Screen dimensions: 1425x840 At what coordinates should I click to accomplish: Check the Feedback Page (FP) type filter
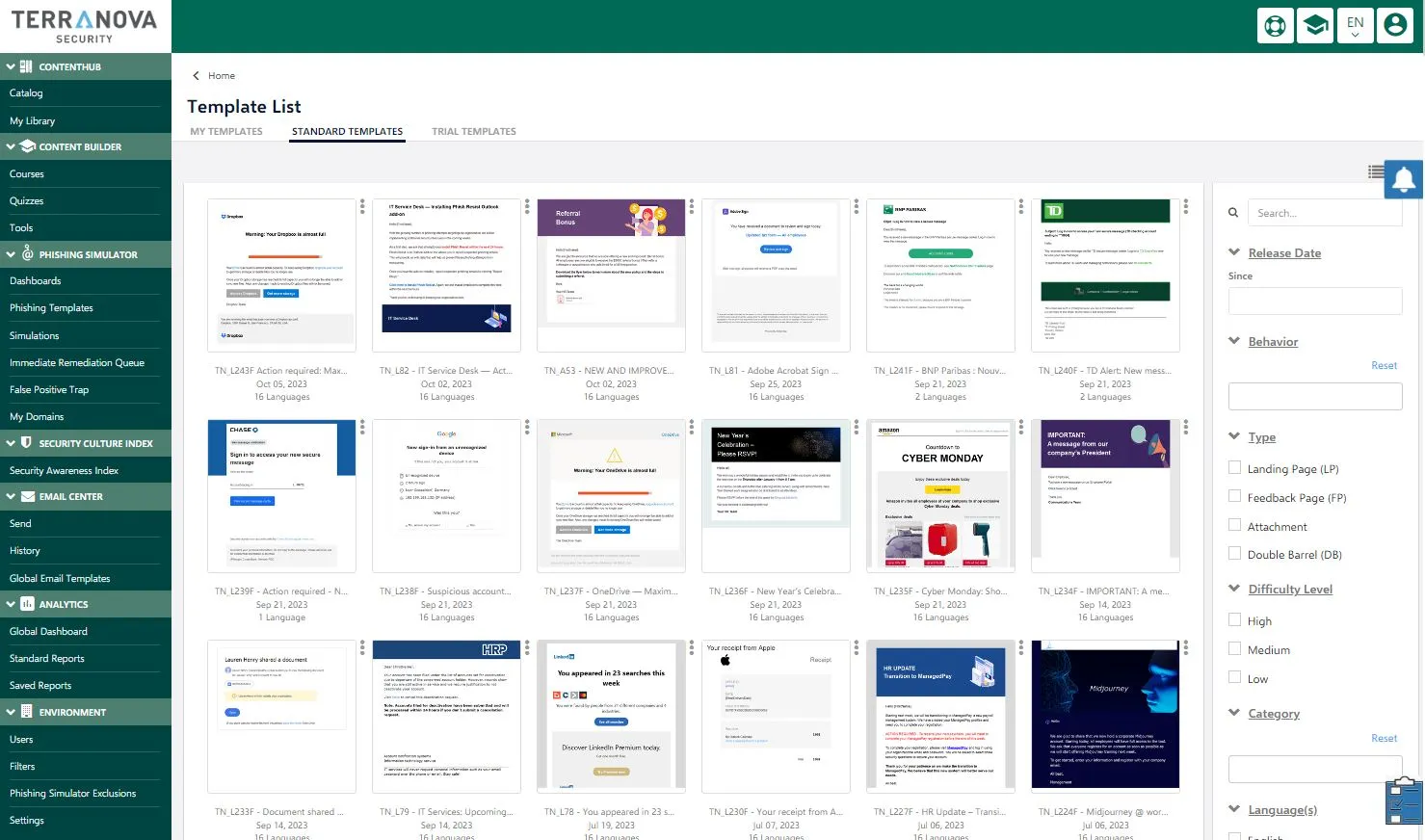pos(1235,497)
